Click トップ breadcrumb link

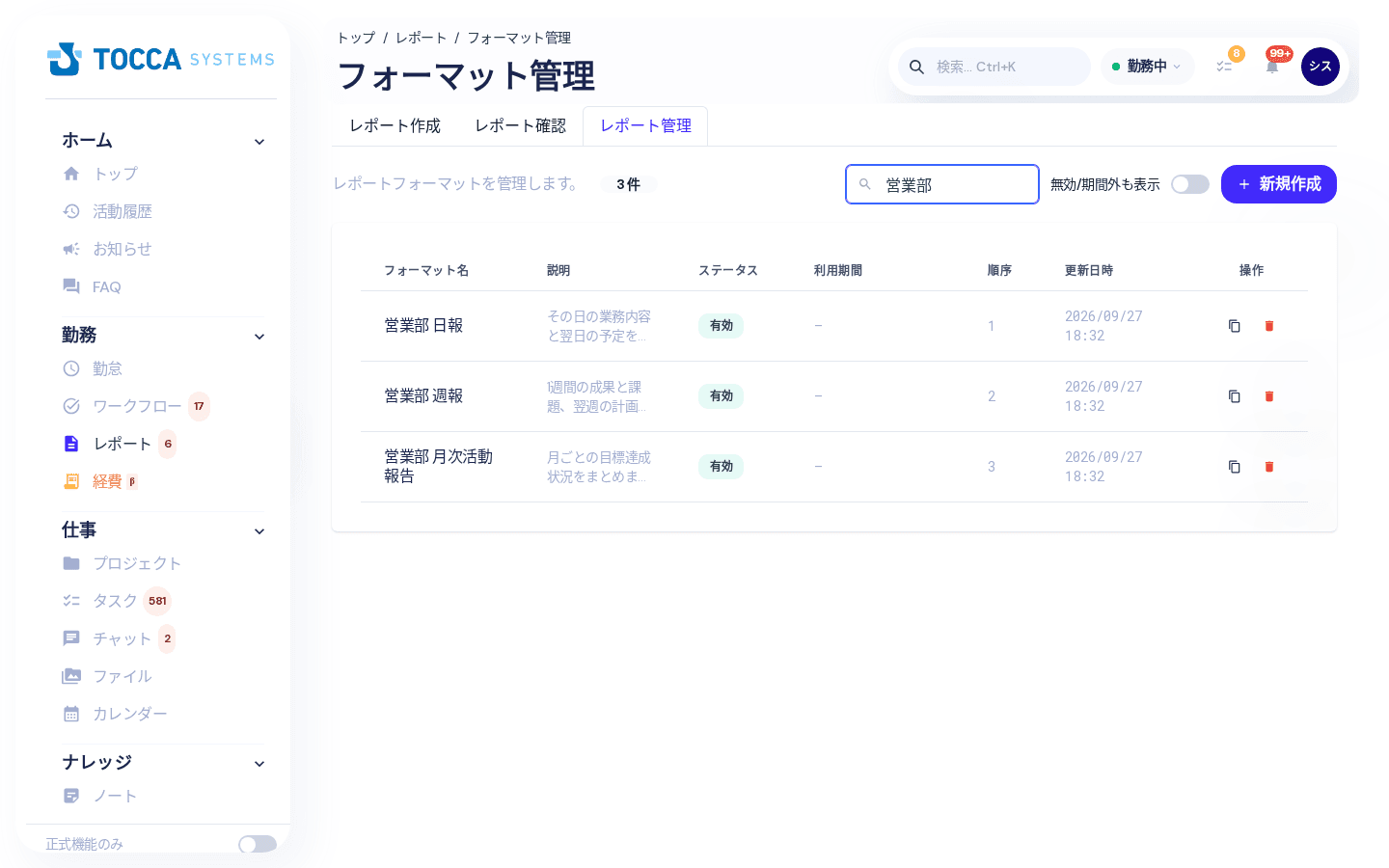356,38
